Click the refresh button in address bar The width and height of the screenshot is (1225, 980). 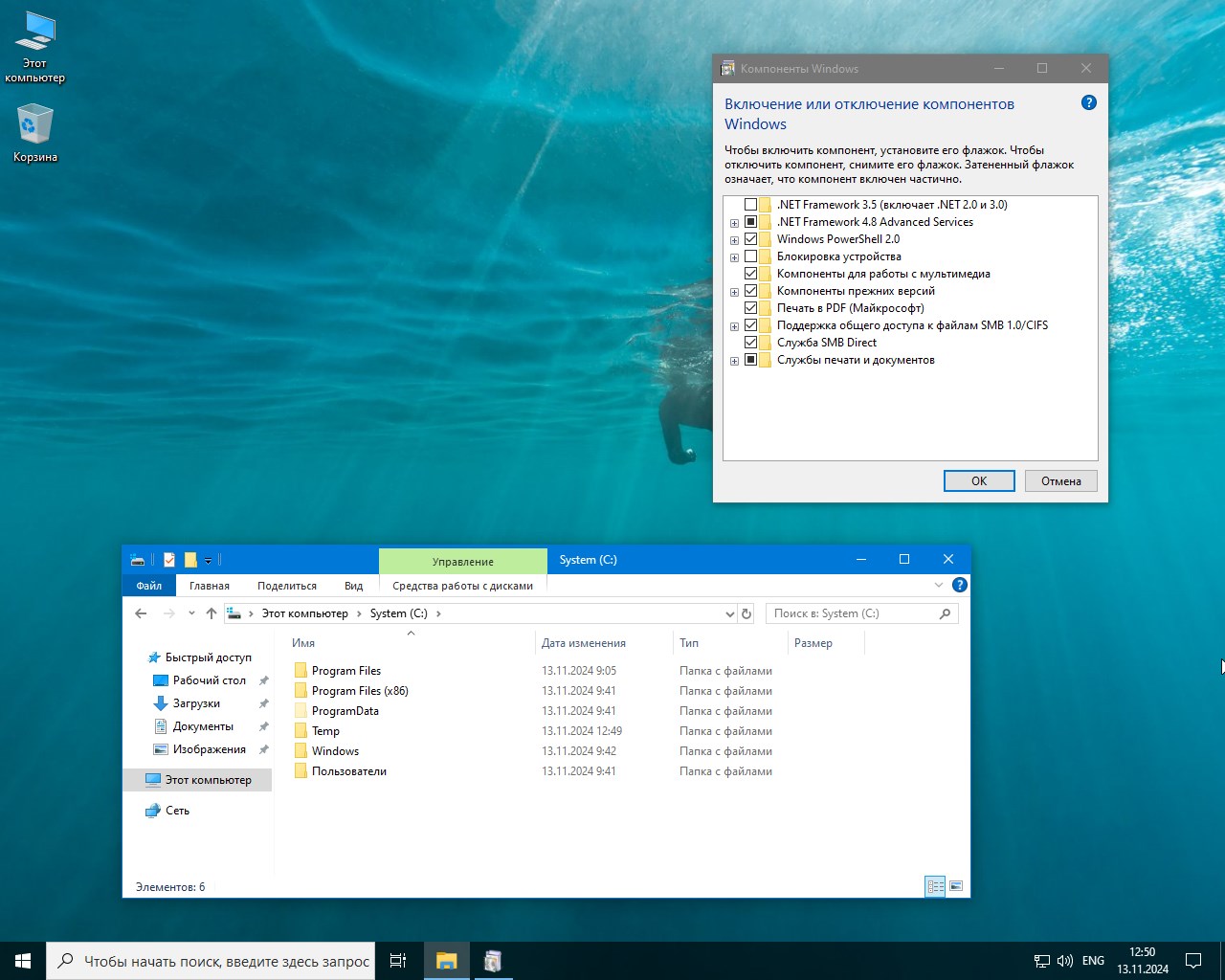tap(746, 613)
